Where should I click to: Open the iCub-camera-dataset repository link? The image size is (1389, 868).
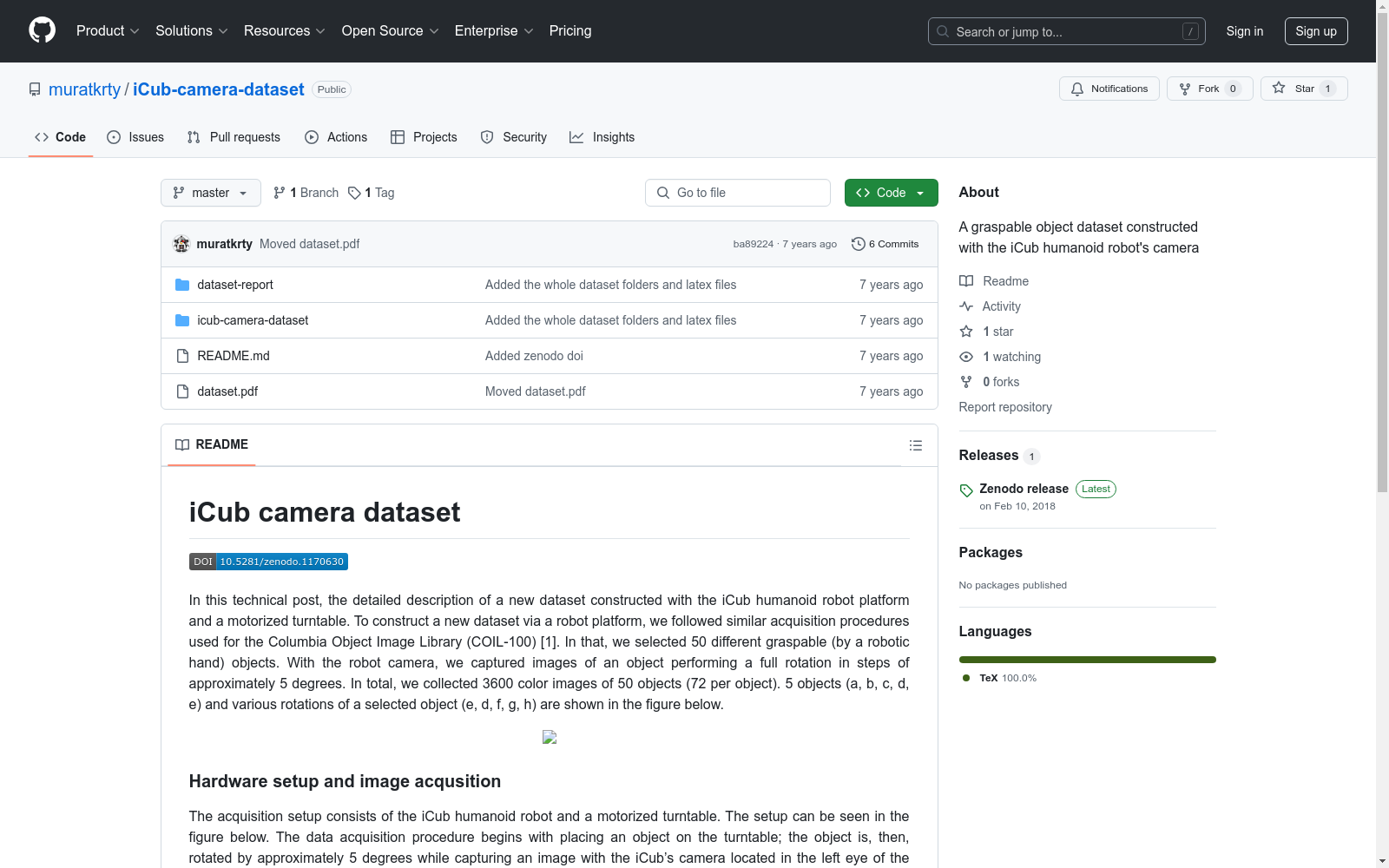click(x=219, y=89)
